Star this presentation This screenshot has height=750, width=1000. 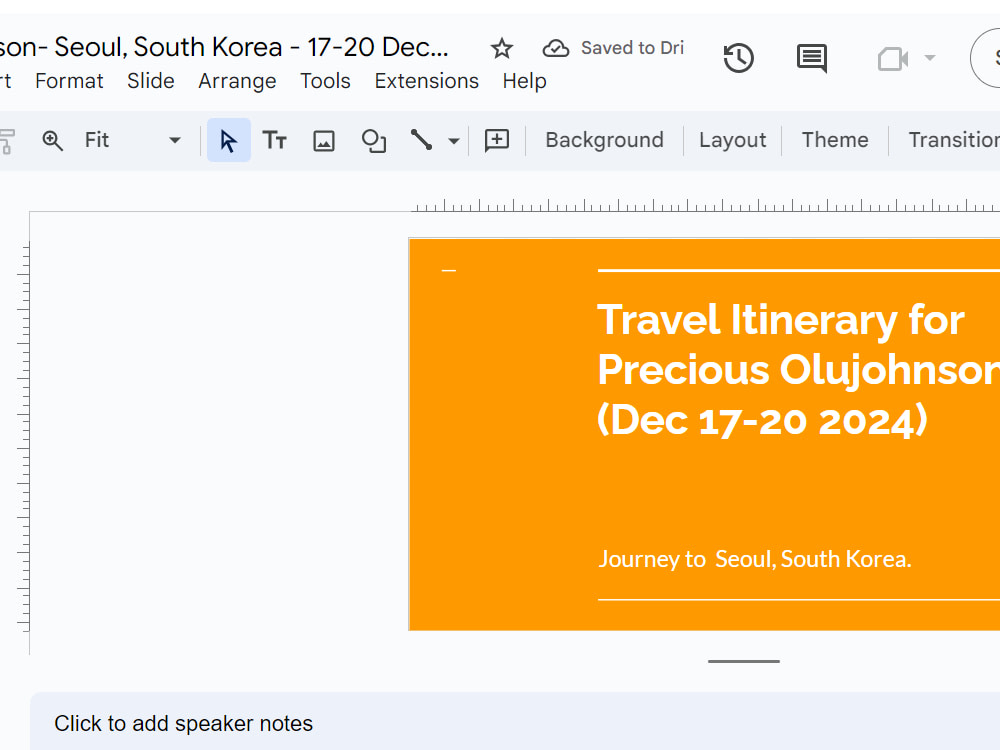click(501, 48)
